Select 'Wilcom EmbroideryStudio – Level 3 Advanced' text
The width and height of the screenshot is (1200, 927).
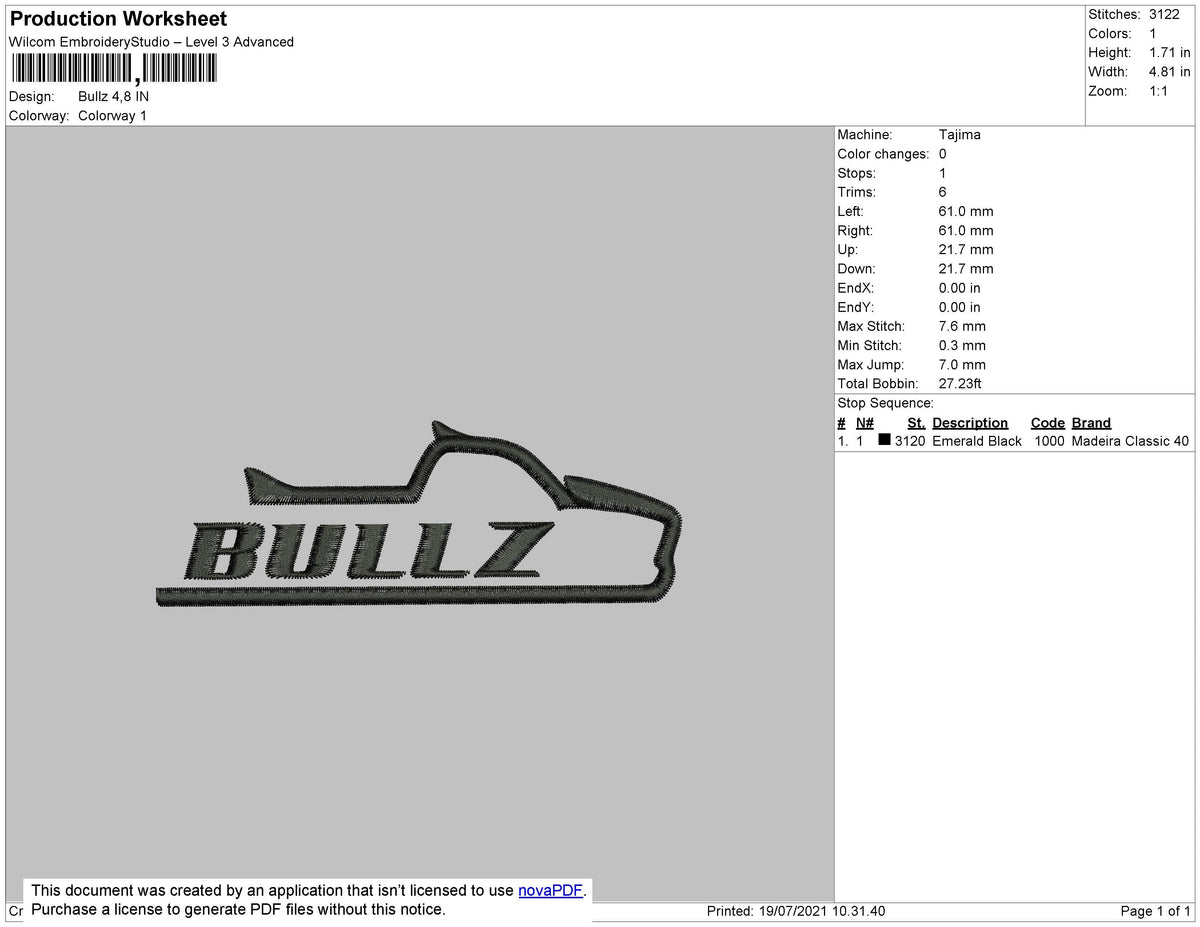pyautogui.click(x=151, y=42)
